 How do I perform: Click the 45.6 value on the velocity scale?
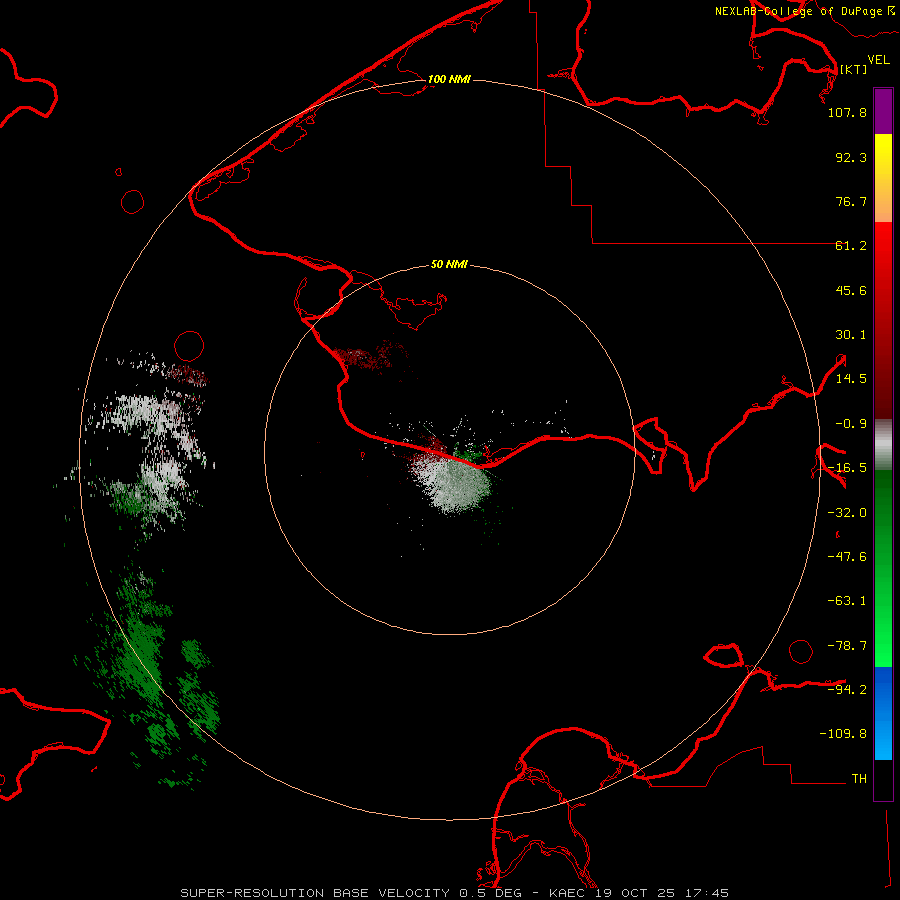[851, 290]
